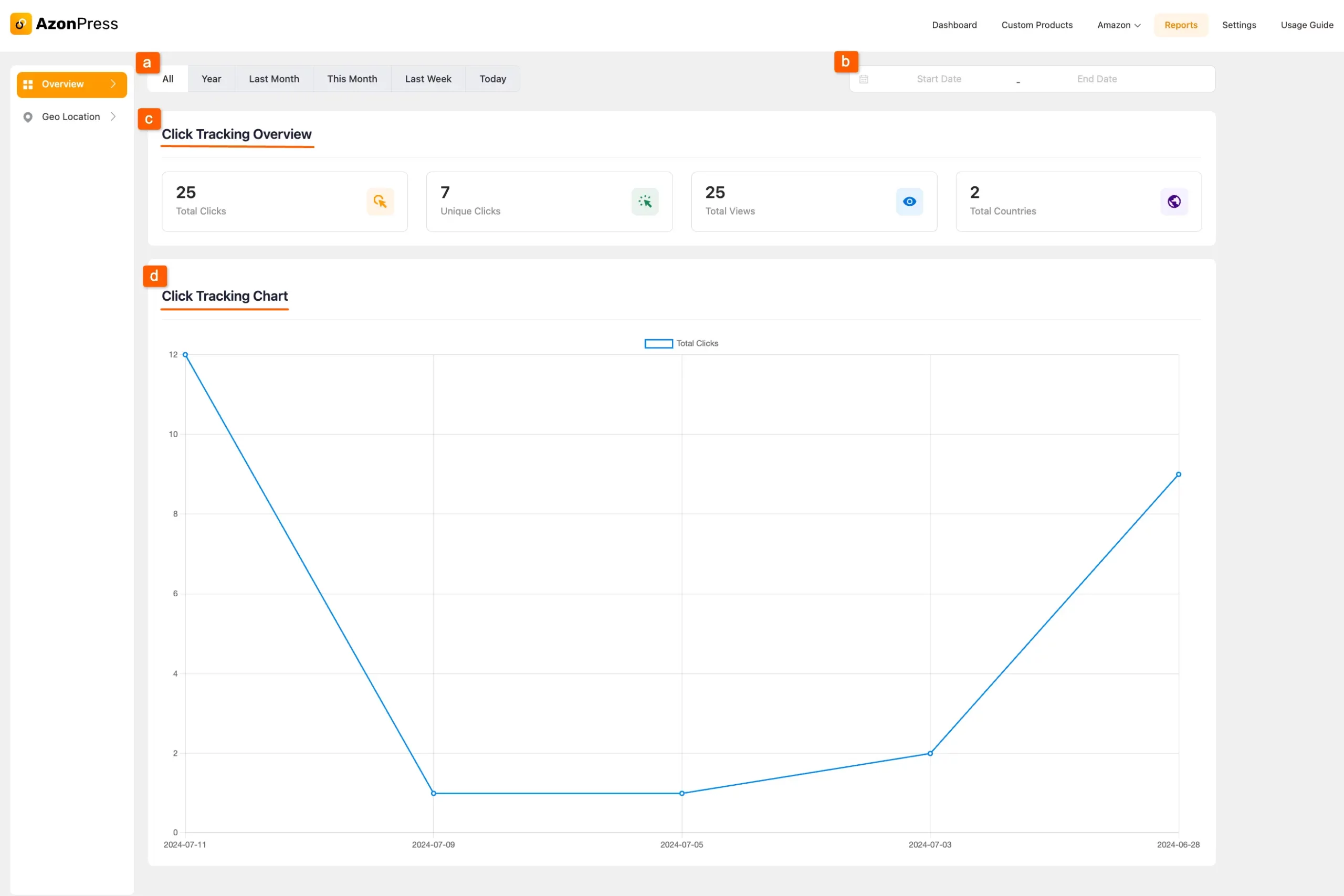Viewport: 1344px width, 896px height.
Task: Select the This Month filter tab
Action: coord(352,79)
